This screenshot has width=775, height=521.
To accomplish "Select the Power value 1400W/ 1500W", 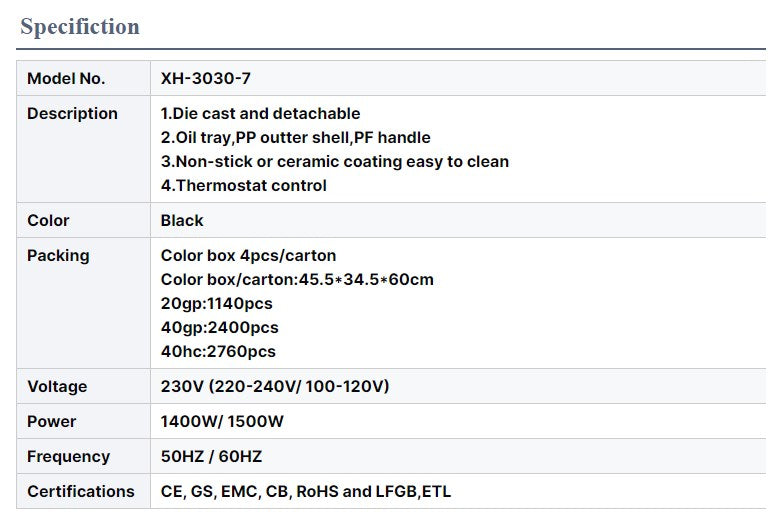I will point(222,422).
